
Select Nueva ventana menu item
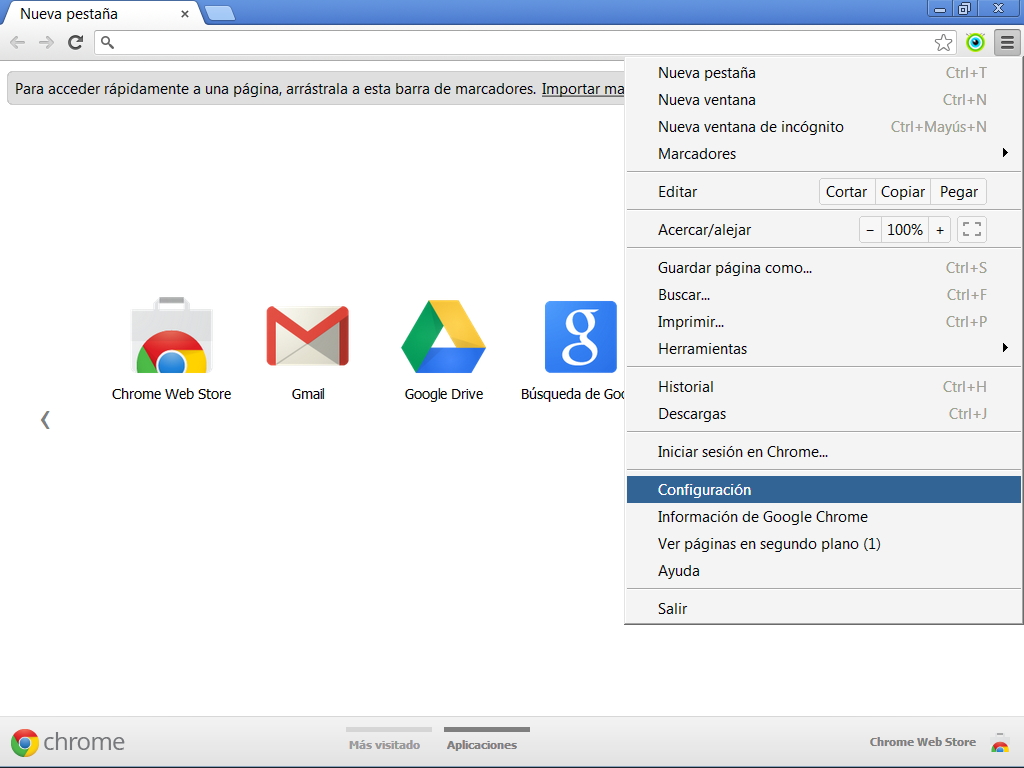(824, 100)
